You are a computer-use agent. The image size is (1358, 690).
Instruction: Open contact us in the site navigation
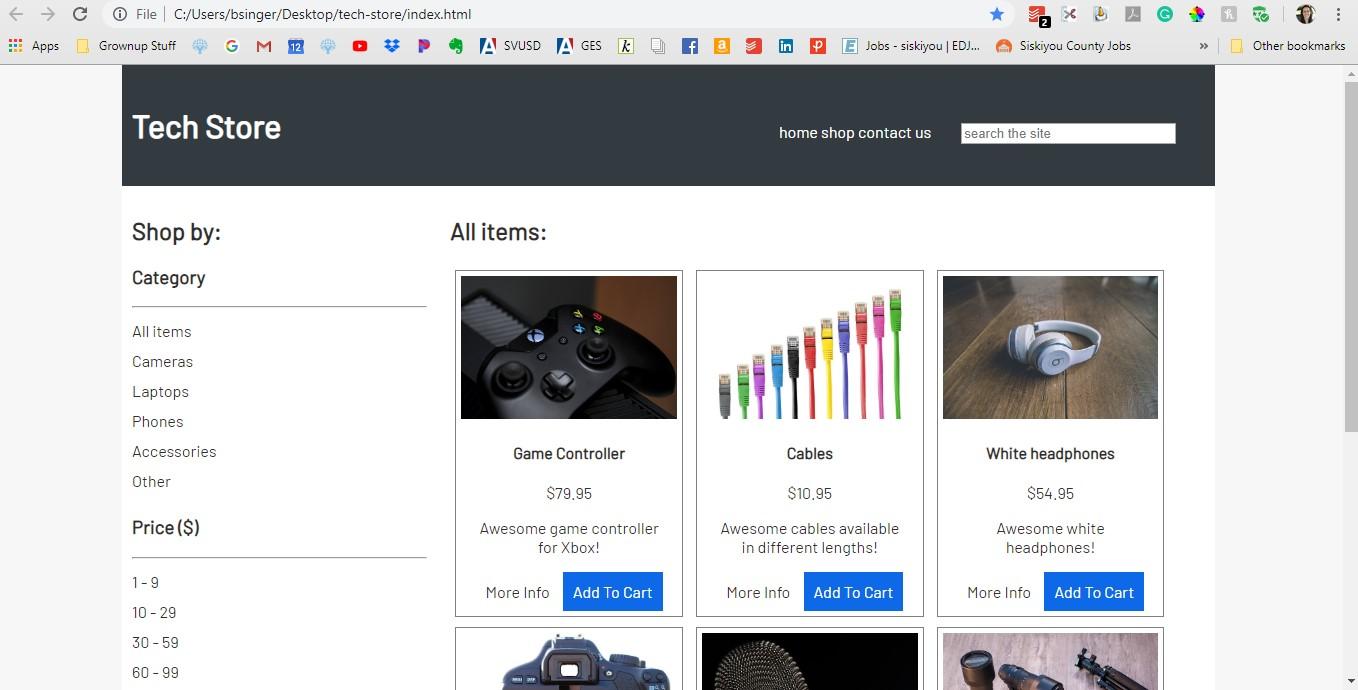[894, 133]
